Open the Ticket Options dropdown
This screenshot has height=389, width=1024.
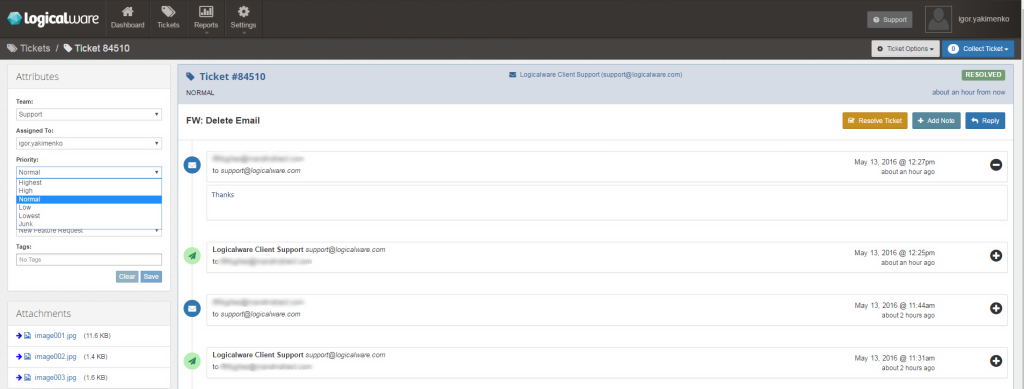905,49
